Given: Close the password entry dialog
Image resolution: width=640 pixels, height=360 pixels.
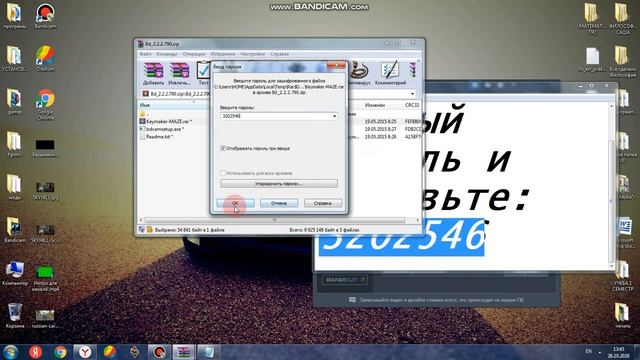Looking at the screenshot, I should coord(336,66).
